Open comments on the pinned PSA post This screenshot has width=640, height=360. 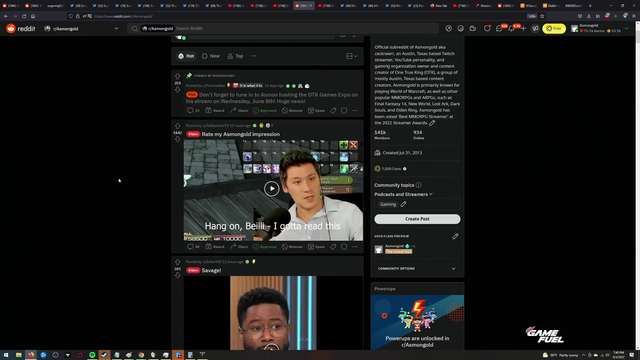pos(193,111)
